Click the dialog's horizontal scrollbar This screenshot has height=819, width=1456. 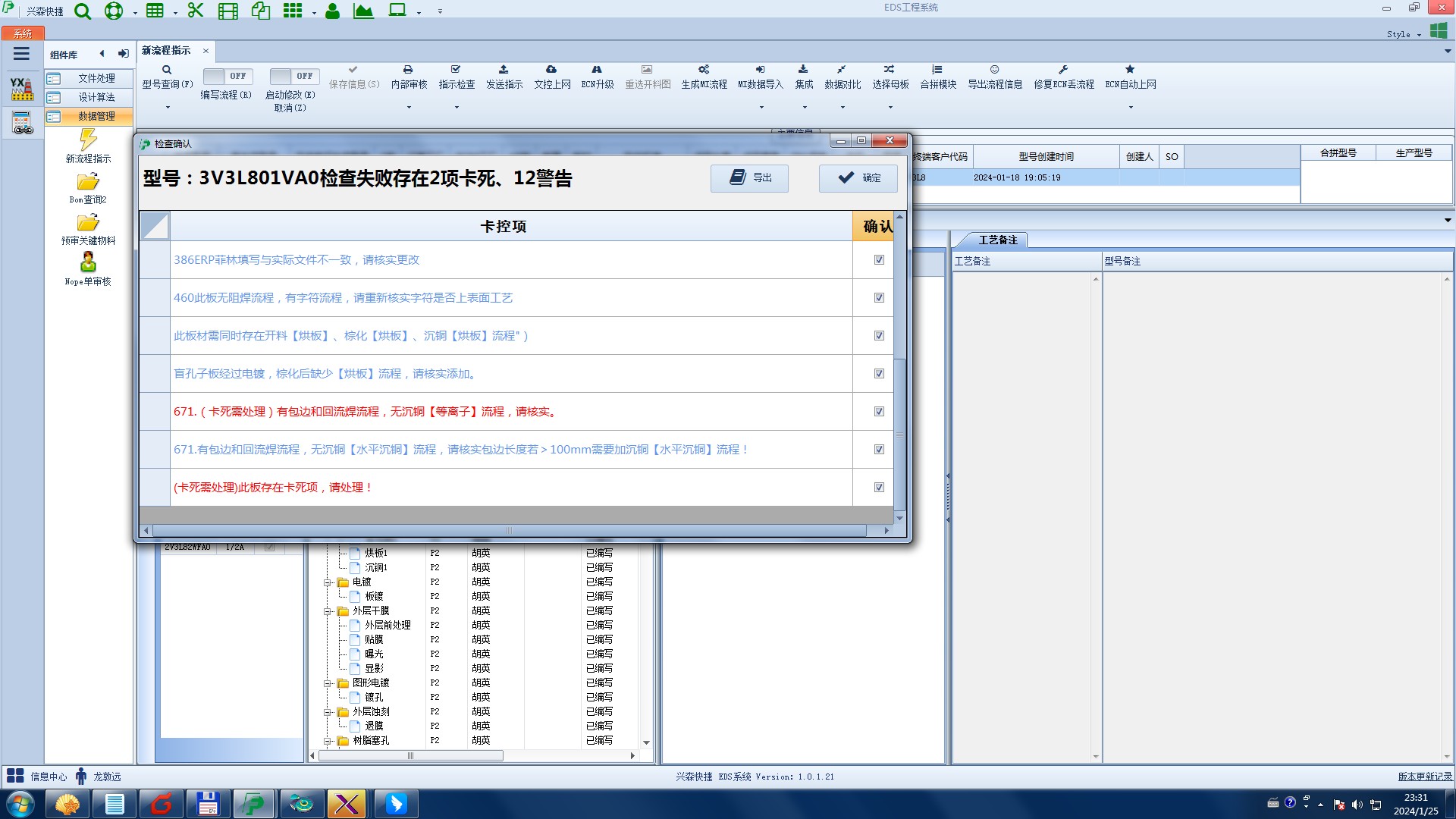pyautogui.click(x=510, y=531)
